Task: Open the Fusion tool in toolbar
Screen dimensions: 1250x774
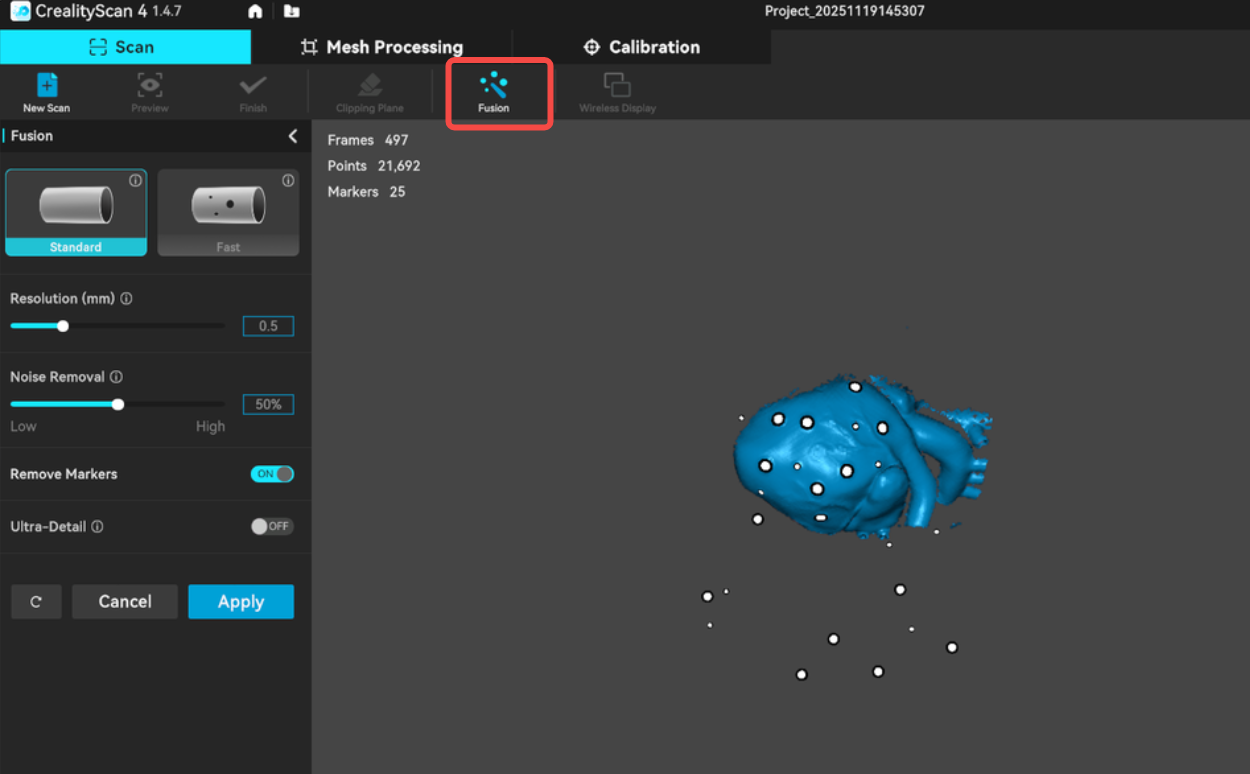Action: point(494,87)
